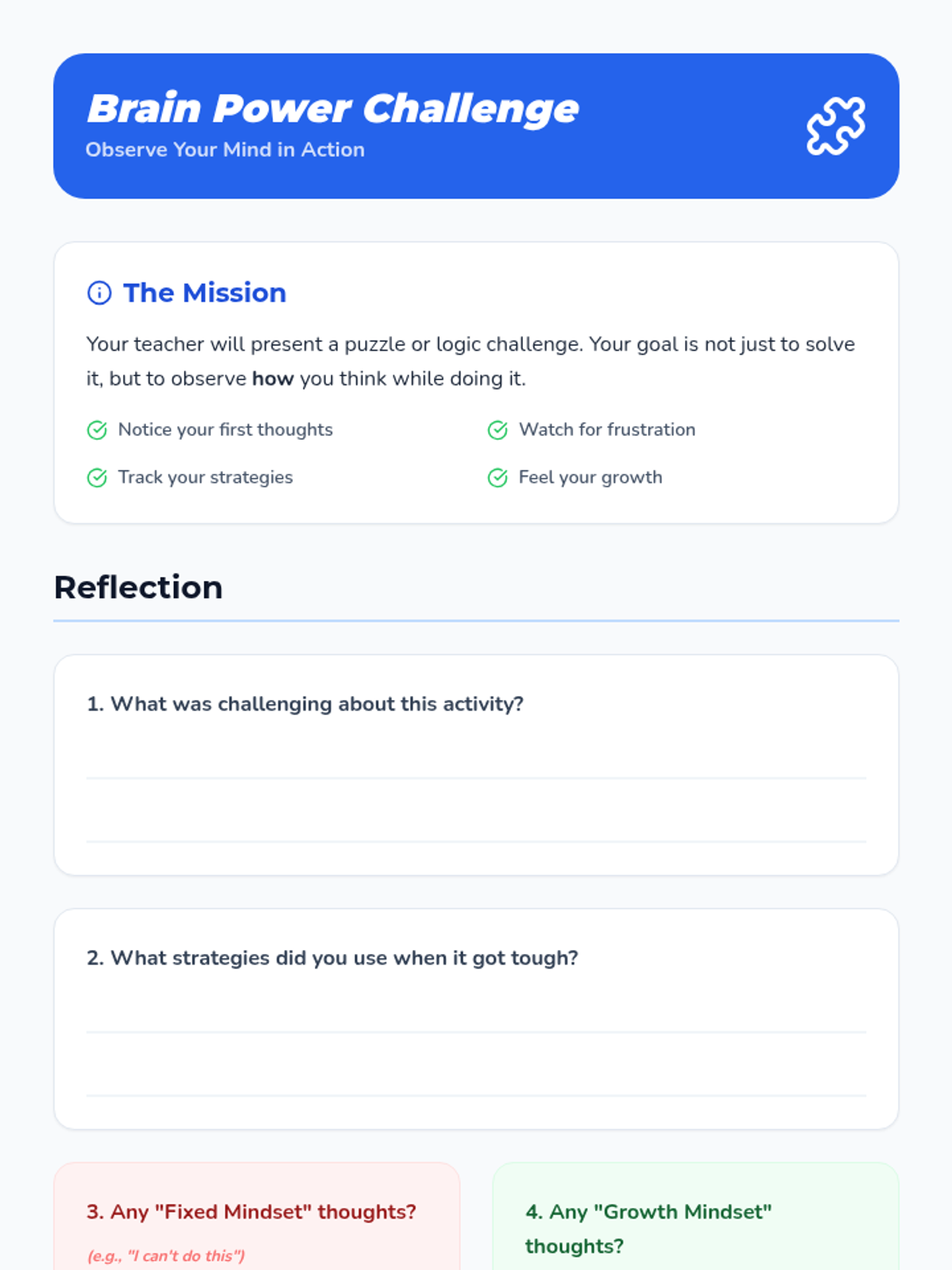The width and height of the screenshot is (952, 1270).
Task: Click the info icon beside The Mission
Action: tap(99, 293)
